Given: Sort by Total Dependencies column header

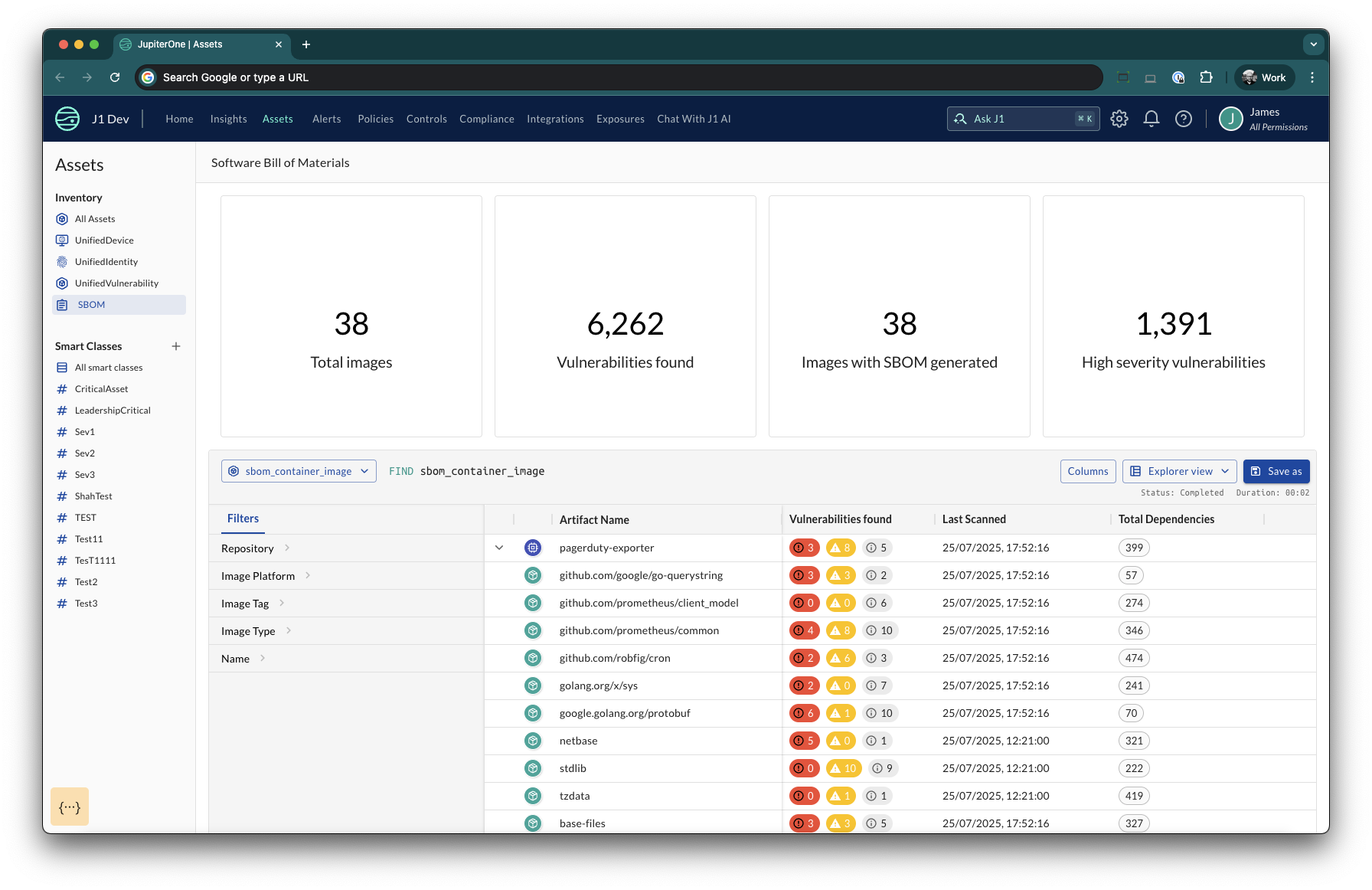Looking at the screenshot, I should [1166, 519].
